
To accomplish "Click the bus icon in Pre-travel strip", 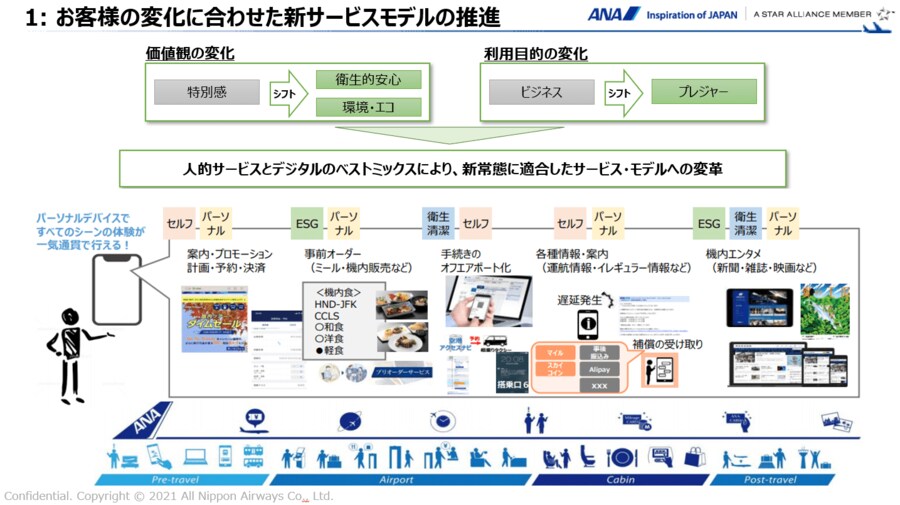I will (253, 457).
